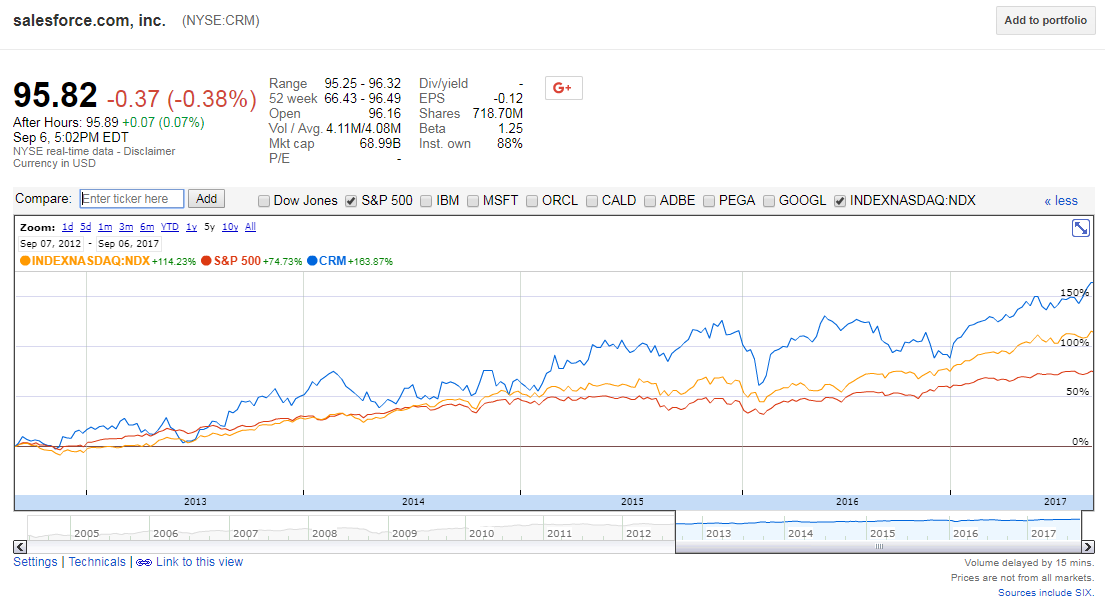
Task: Click red S&P 500 legend dot
Action: pyautogui.click(x=206, y=261)
